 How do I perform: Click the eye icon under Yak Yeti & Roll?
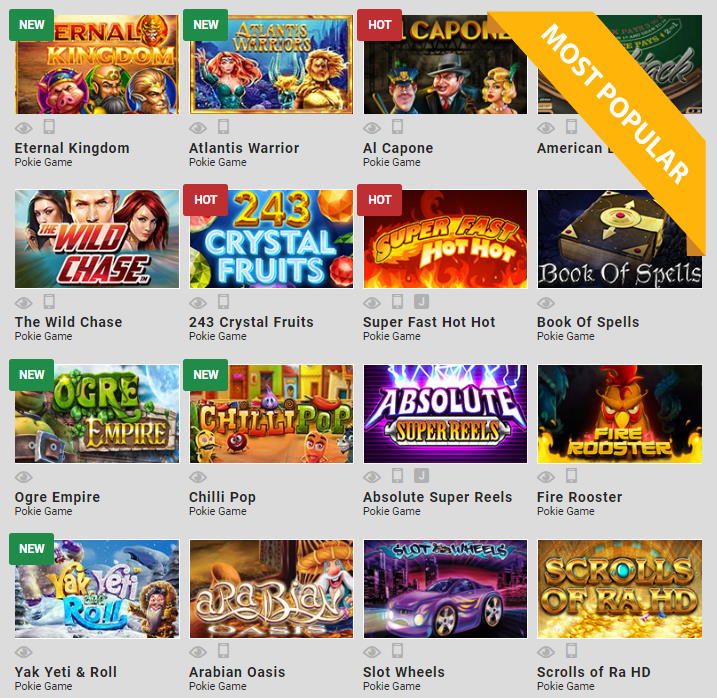click(x=23, y=652)
